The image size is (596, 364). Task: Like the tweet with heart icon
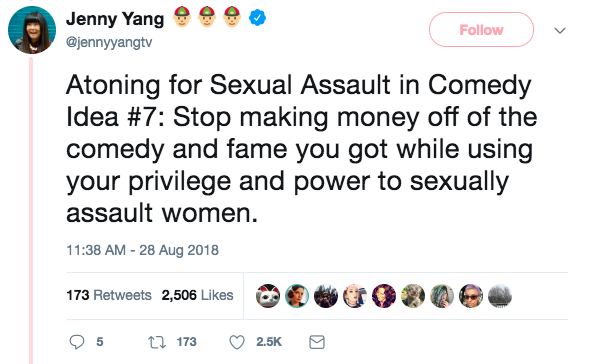[x=237, y=342]
